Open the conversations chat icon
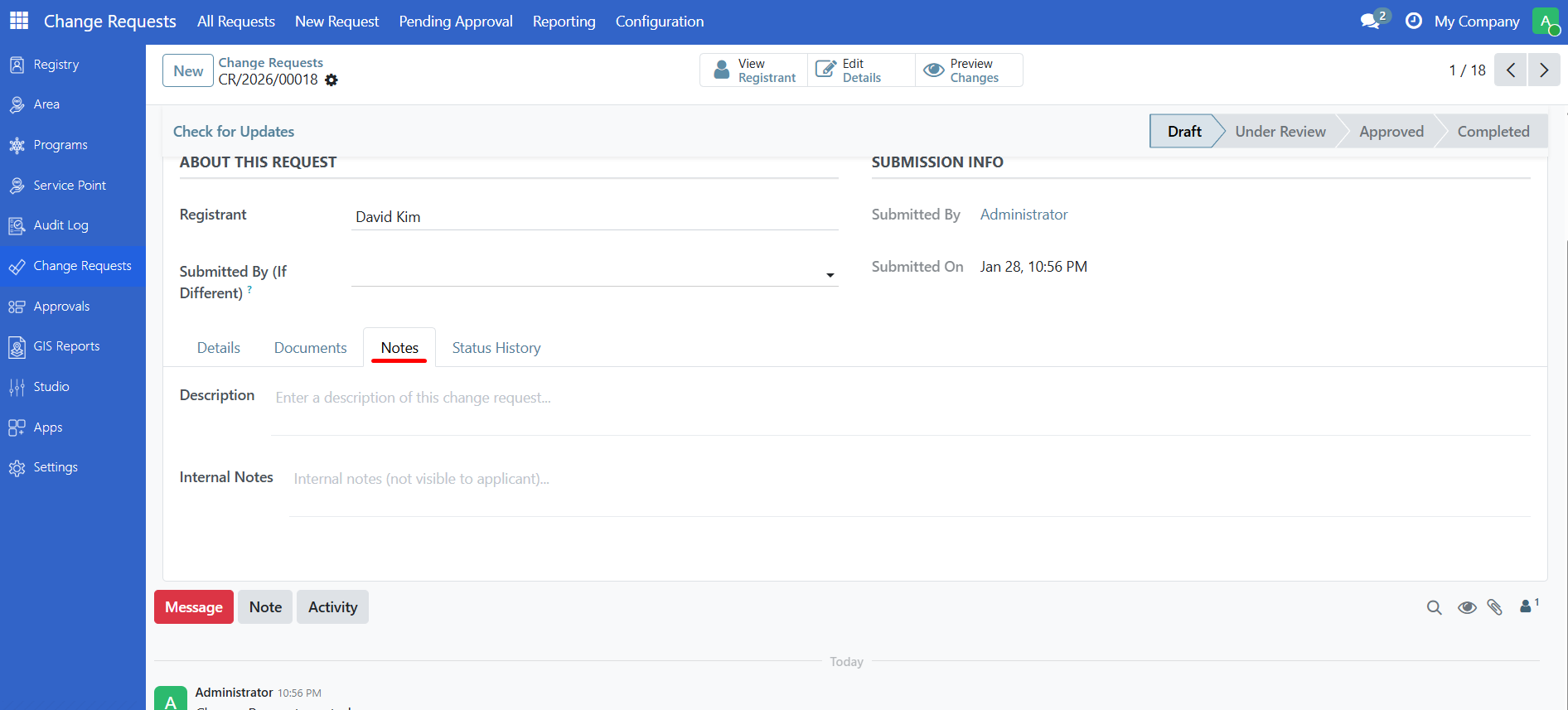 pyautogui.click(x=1371, y=21)
